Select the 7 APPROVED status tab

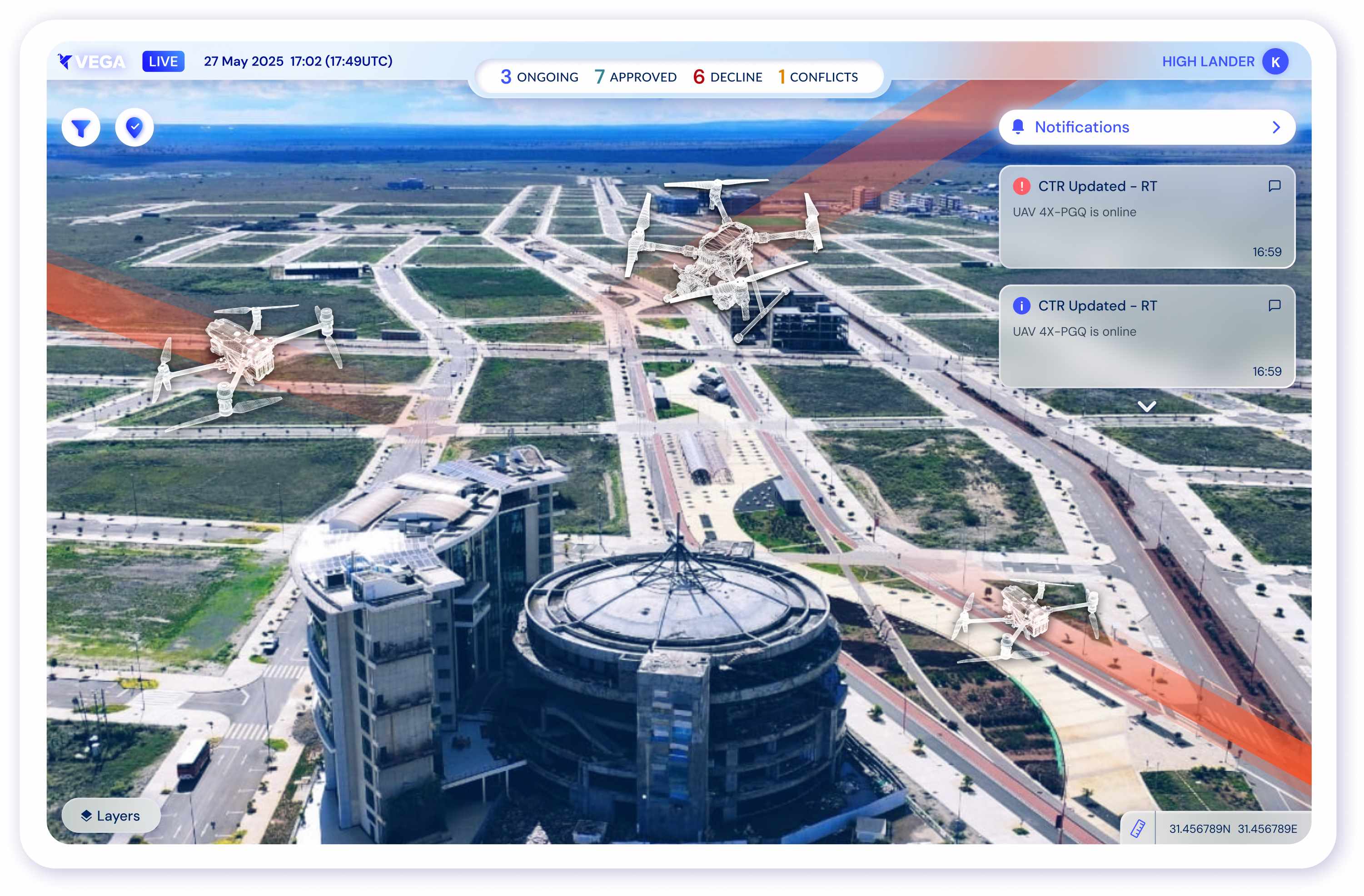(x=636, y=77)
